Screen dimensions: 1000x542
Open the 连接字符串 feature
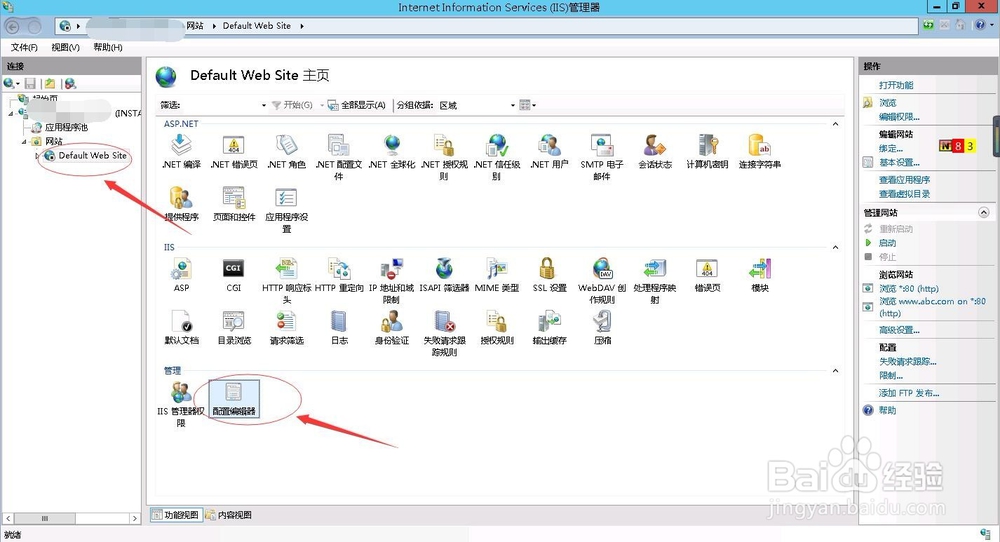coord(760,152)
